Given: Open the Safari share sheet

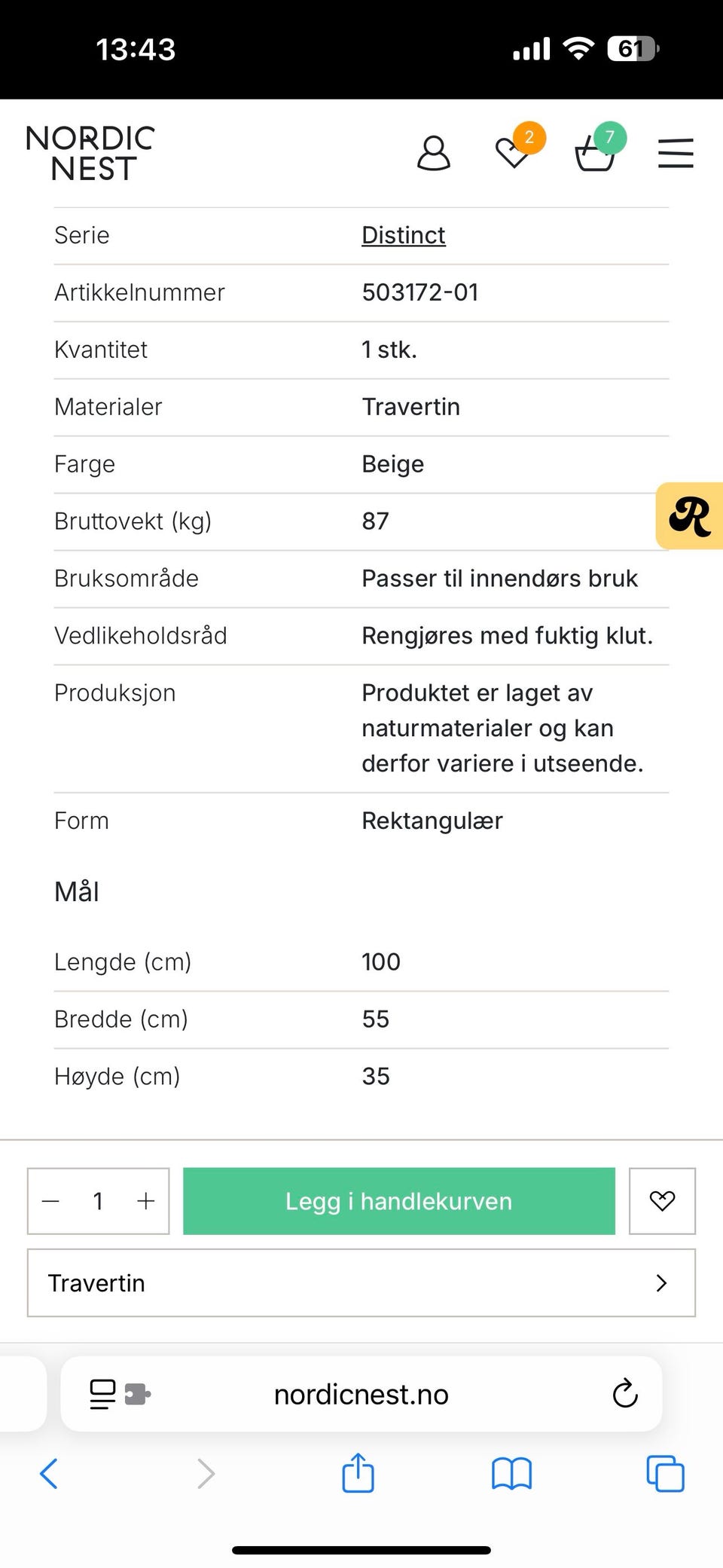Looking at the screenshot, I should tap(358, 1473).
